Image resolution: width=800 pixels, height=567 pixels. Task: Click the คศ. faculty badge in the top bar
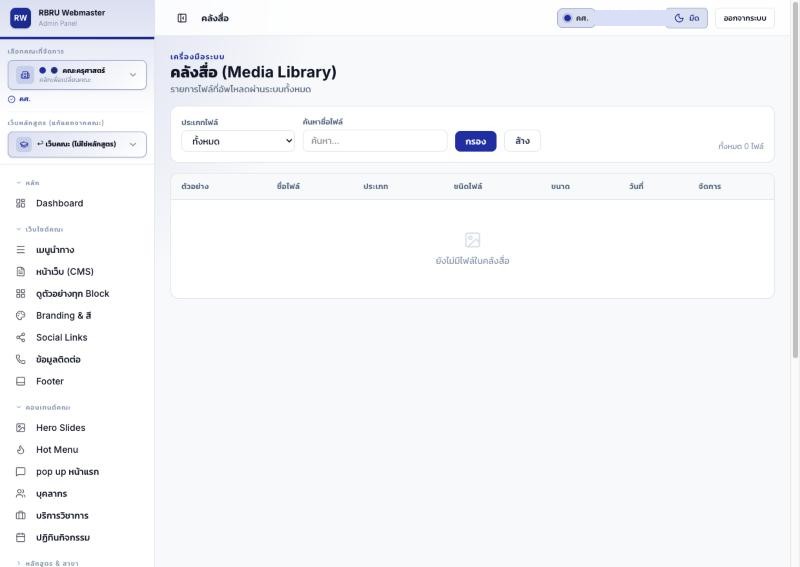[x=576, y=18]
